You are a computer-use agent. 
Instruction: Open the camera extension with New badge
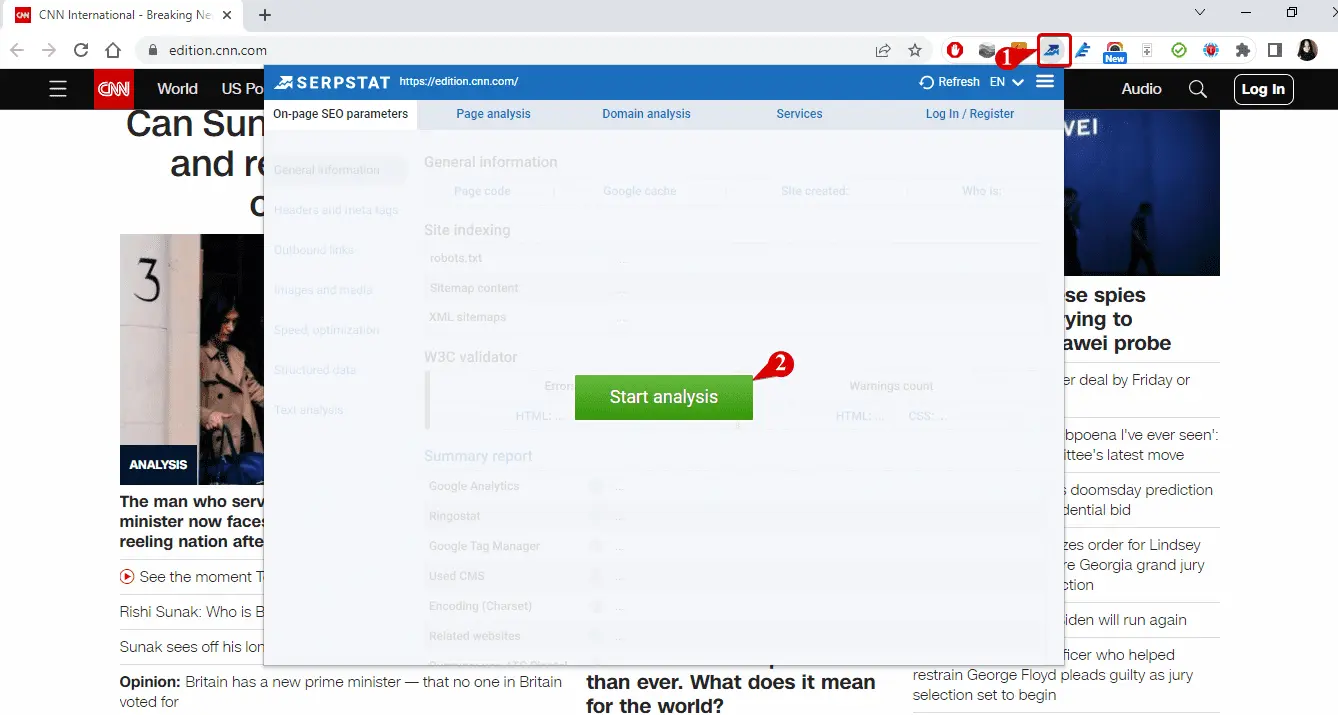pos(1114,52)
